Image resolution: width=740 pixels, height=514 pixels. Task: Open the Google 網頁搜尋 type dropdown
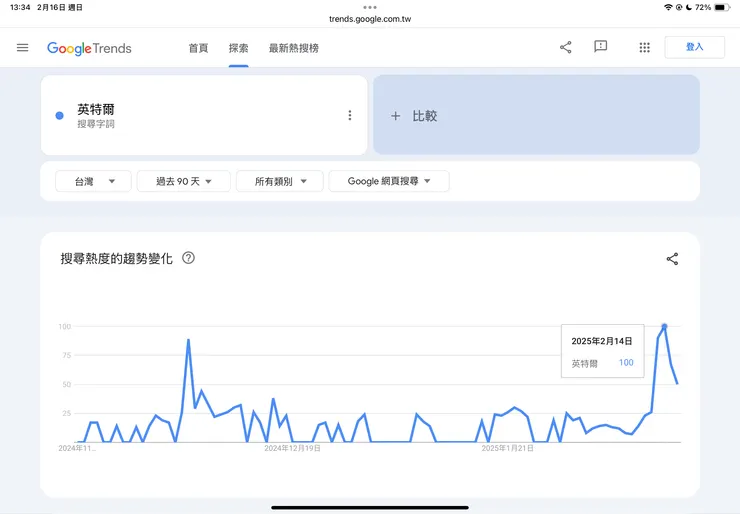point(389,181)
